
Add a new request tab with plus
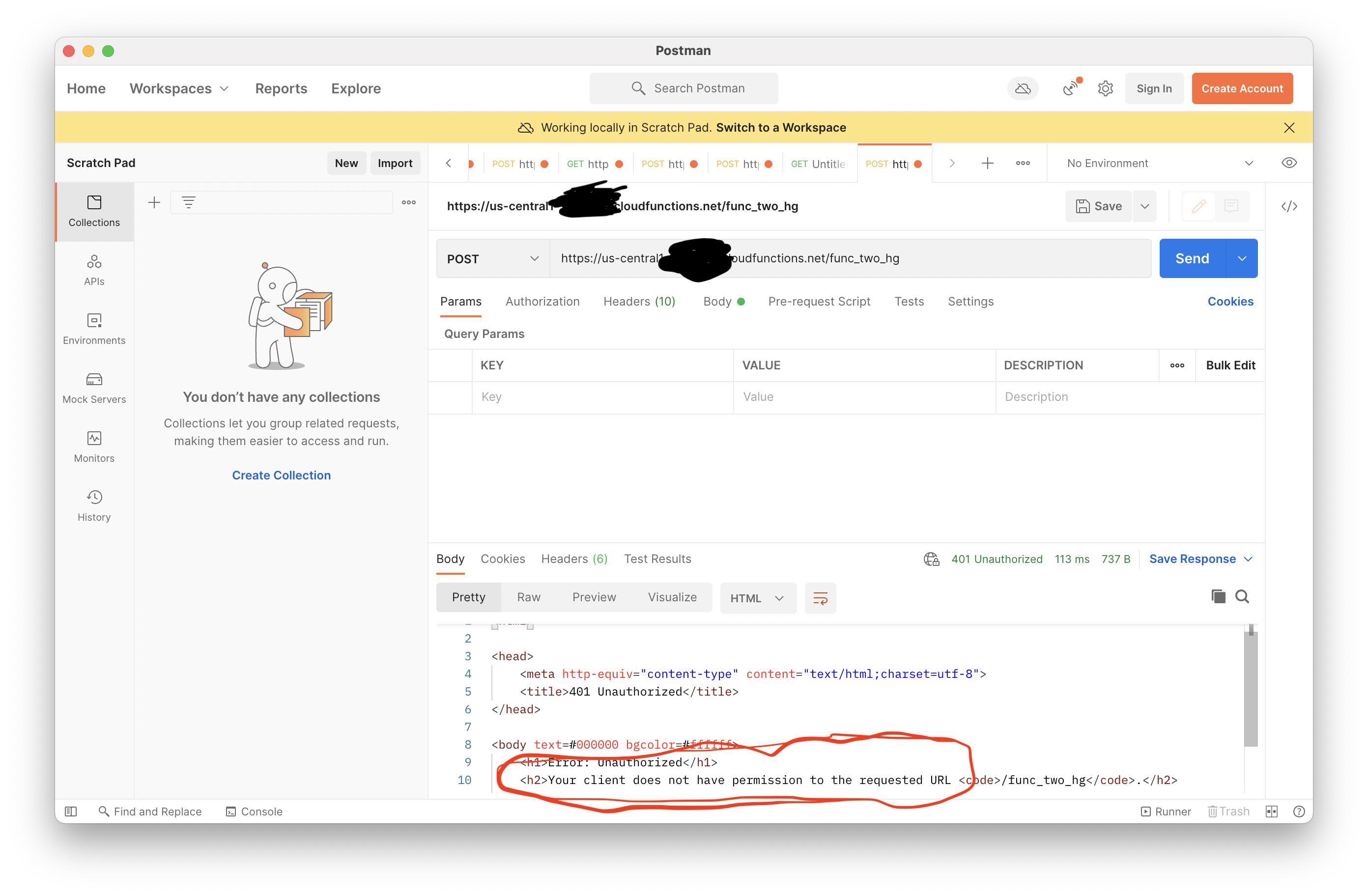(987, 163)
